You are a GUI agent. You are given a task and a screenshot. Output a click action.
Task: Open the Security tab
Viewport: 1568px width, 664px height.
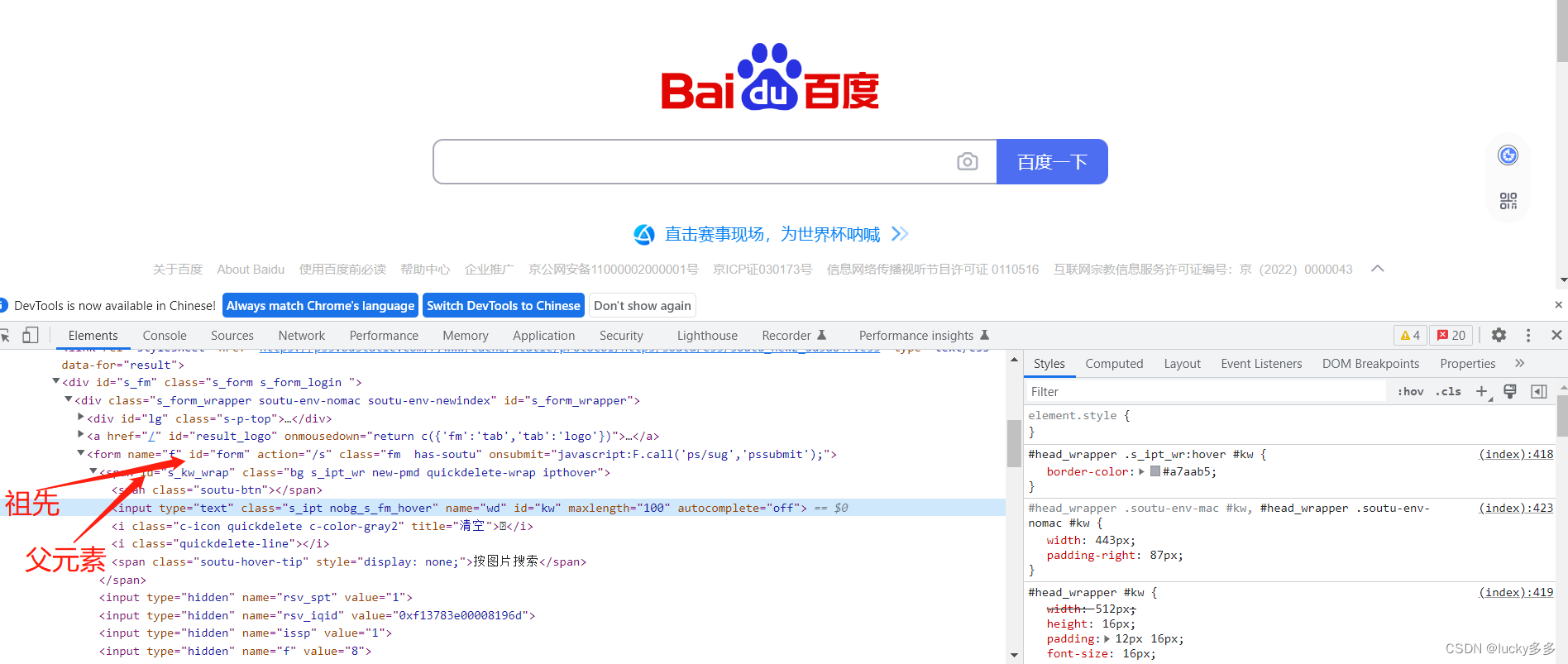click(x=621, y=335)
